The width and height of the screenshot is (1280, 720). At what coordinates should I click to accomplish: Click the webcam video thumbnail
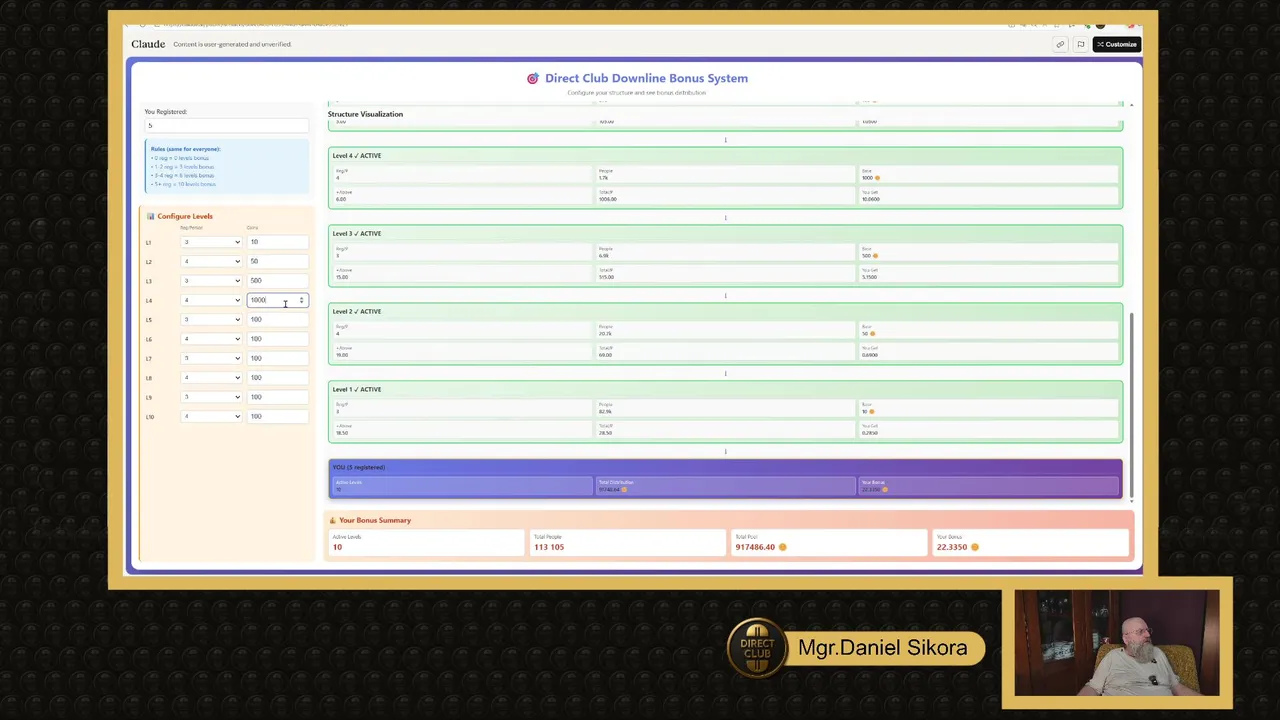(1117, 643)
